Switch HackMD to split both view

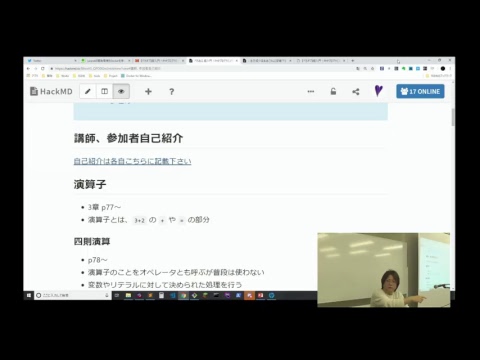point(104,91)
